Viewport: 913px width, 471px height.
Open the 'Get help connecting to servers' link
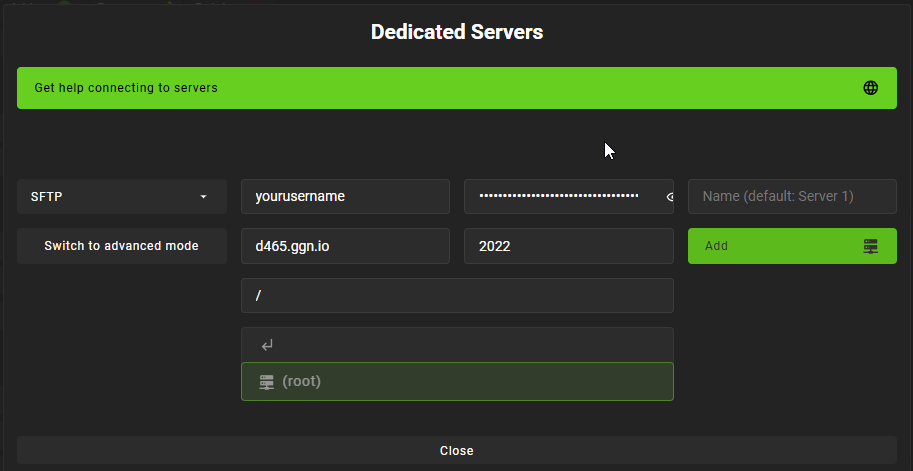126,88
